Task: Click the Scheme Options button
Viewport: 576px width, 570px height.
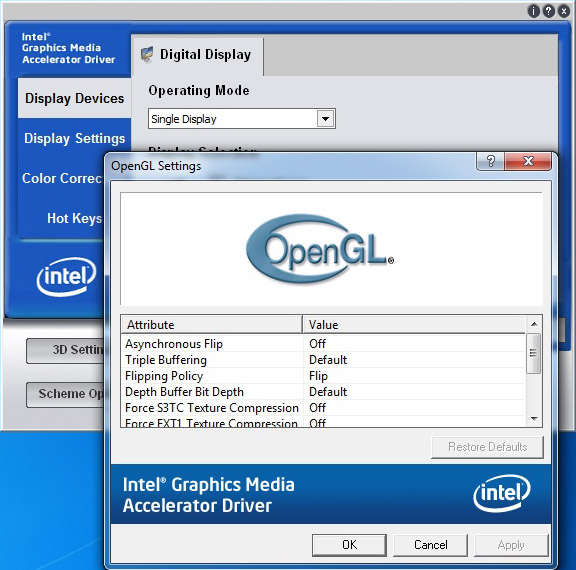Action: click(65, 394)
